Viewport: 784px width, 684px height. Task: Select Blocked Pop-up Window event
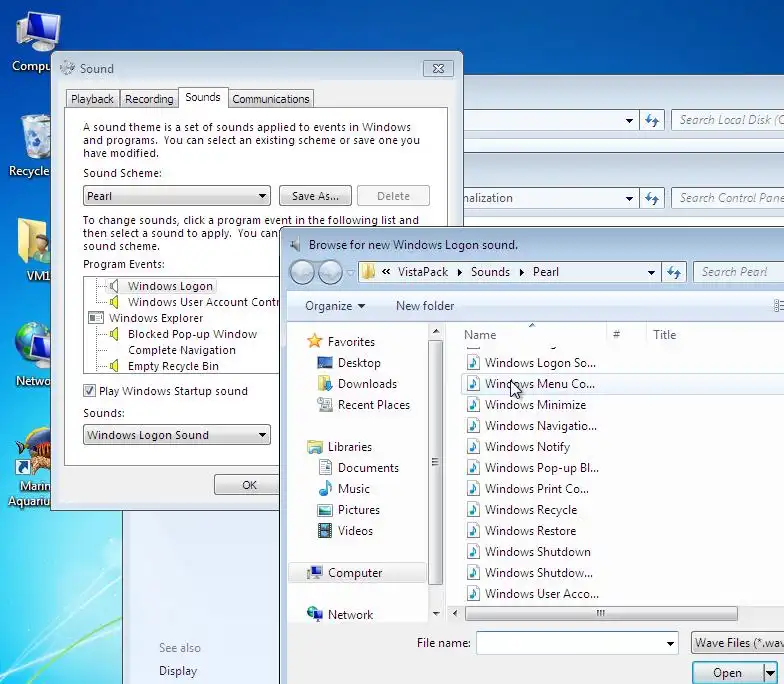[x=192, y=334]
